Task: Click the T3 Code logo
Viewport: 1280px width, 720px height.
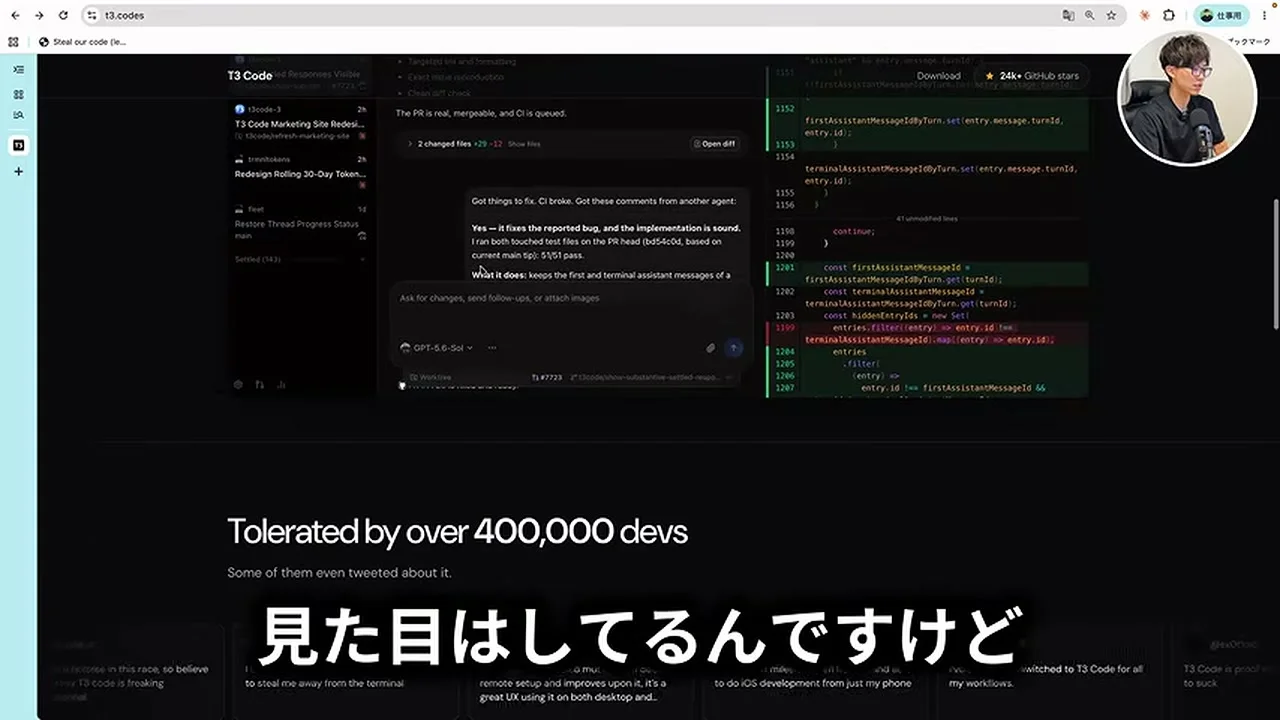Action: 249,76
